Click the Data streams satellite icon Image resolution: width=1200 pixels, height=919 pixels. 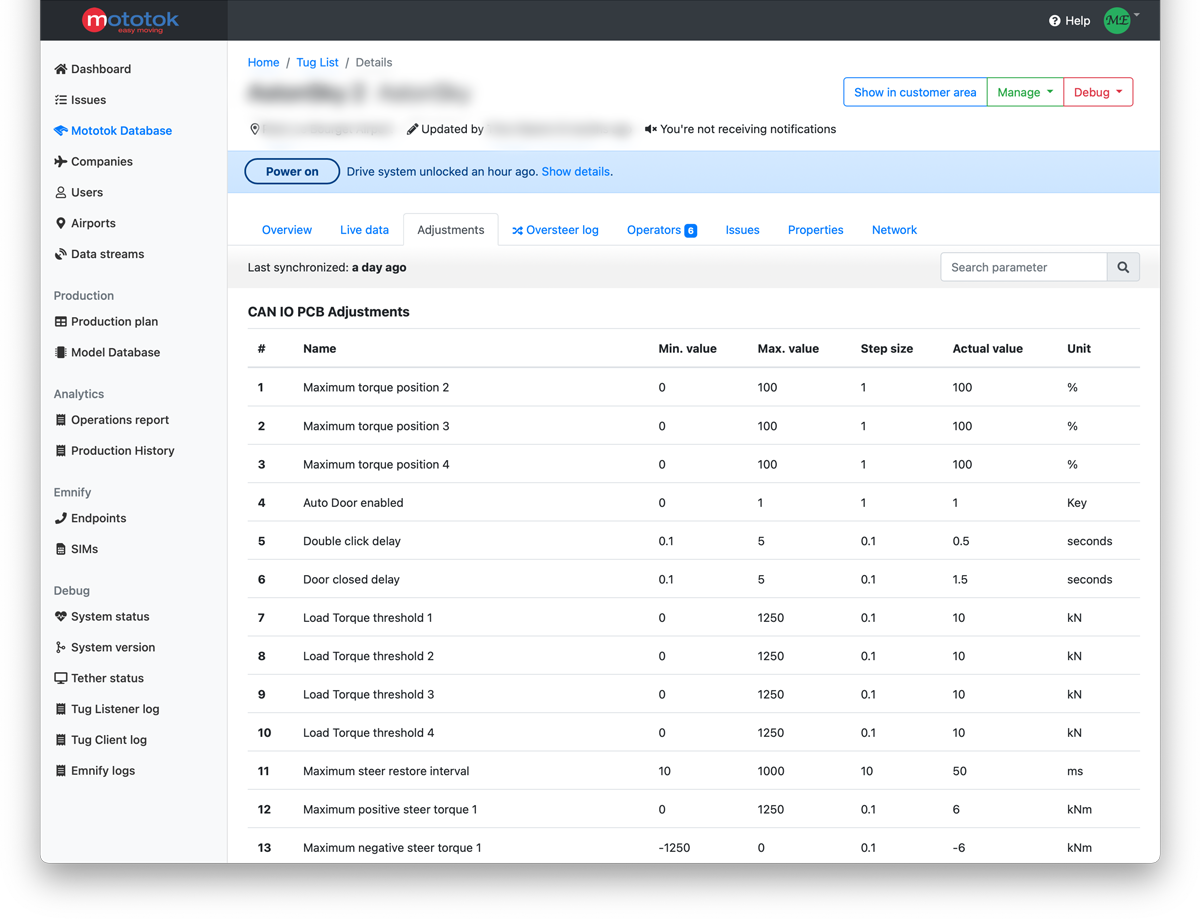click(x=61, y=254)
